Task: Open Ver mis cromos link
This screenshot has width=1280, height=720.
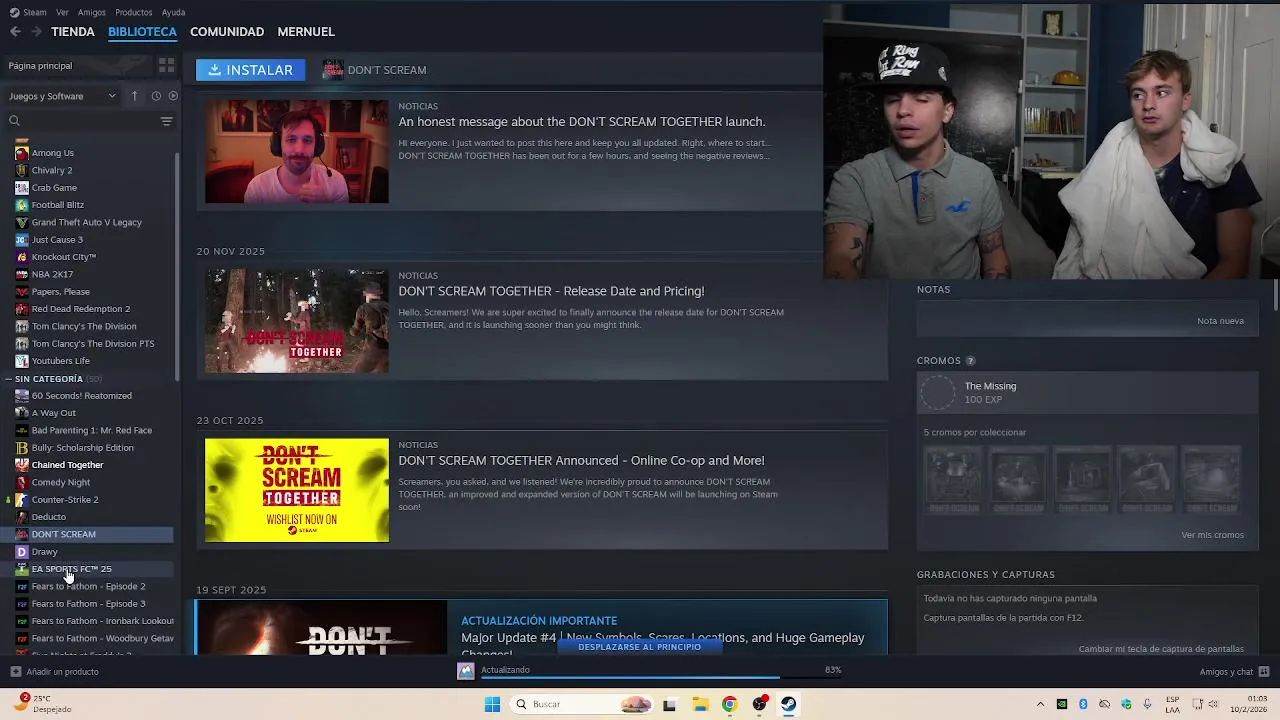Action: click(x=1212, y=535)
